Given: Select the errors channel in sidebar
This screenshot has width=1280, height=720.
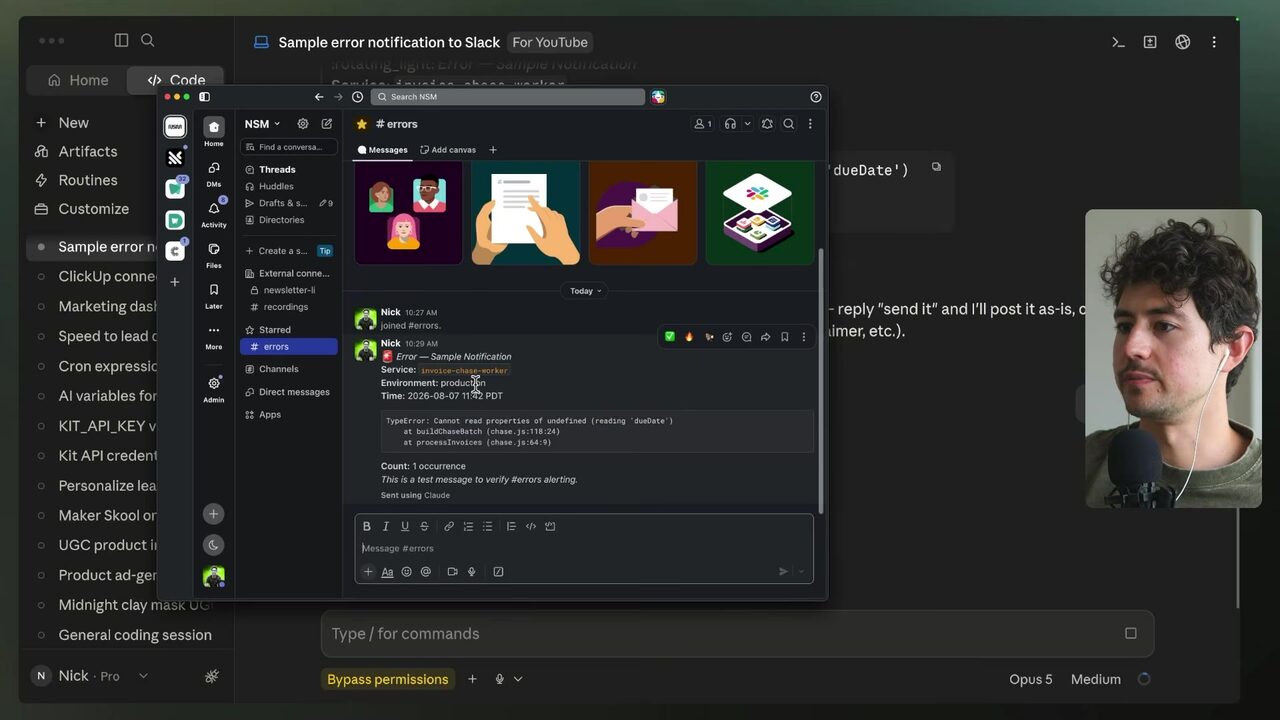Looking at the screenshot, I should tap(289, 347).
